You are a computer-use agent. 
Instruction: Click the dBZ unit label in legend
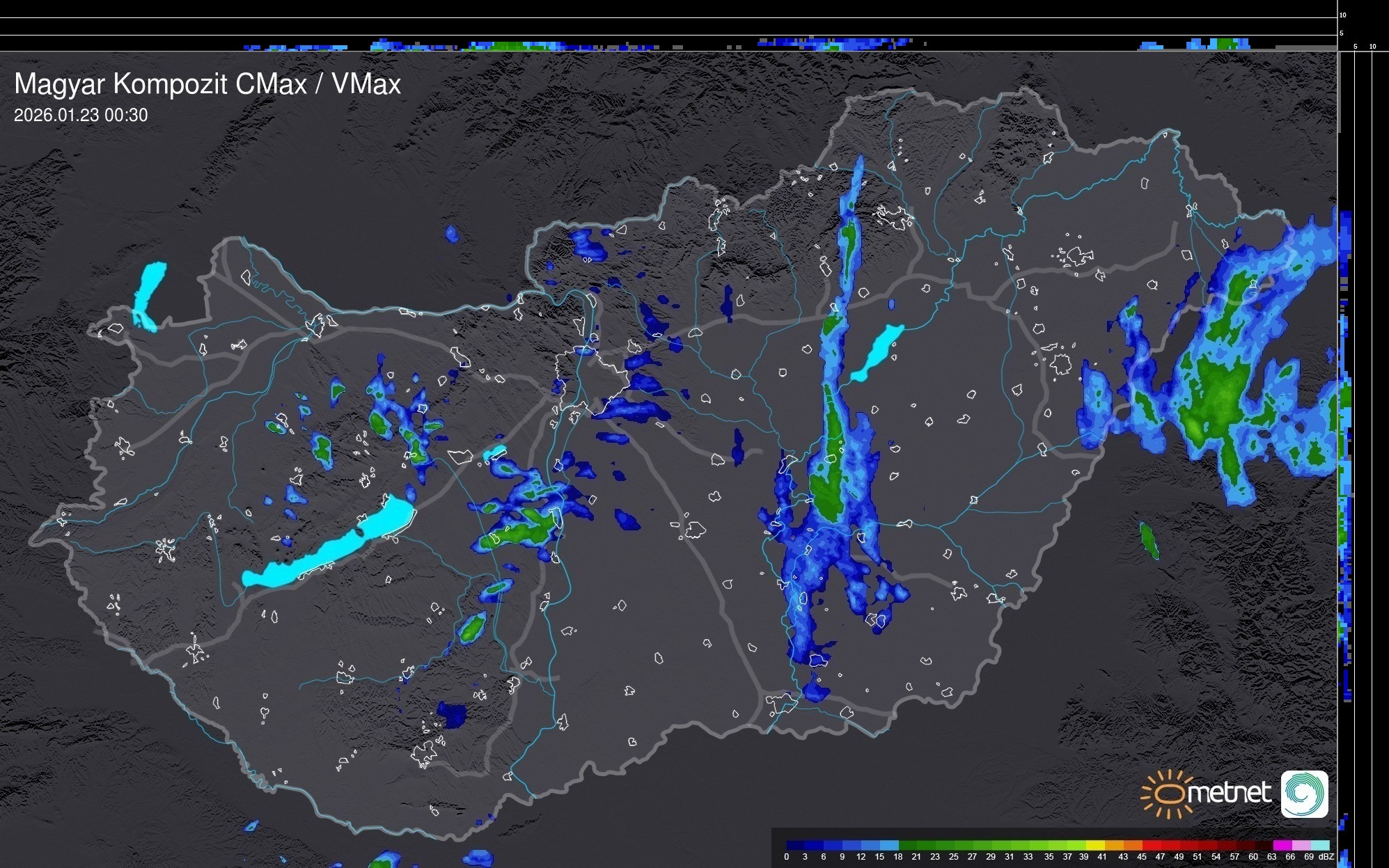pos(1326,857)
